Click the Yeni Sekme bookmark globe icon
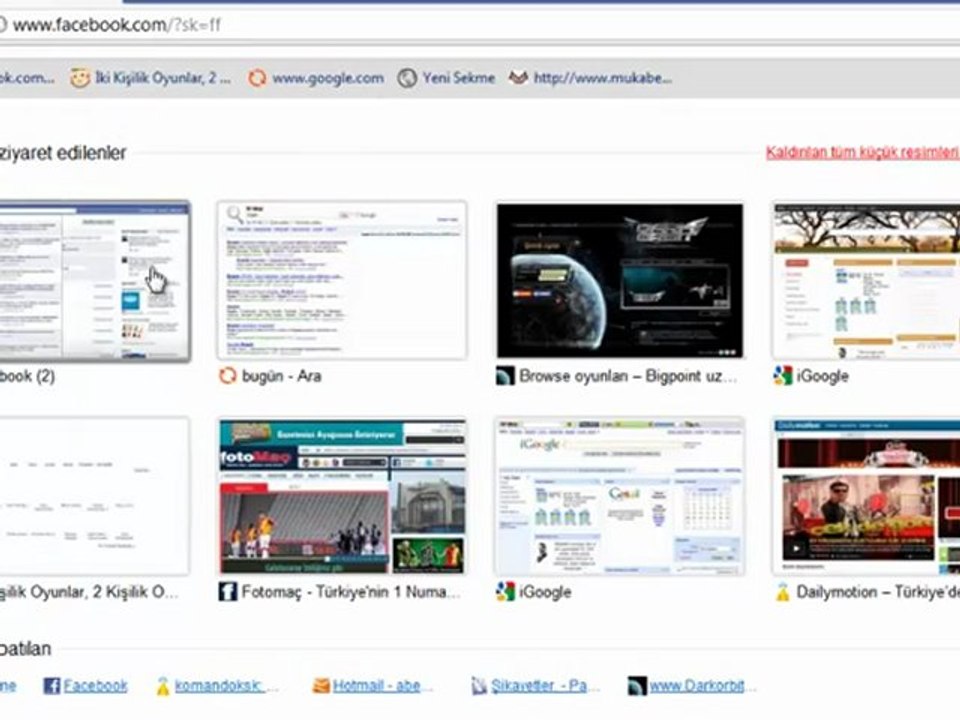Viewport: 960px width, 720px height. click(x=407, y=78)
